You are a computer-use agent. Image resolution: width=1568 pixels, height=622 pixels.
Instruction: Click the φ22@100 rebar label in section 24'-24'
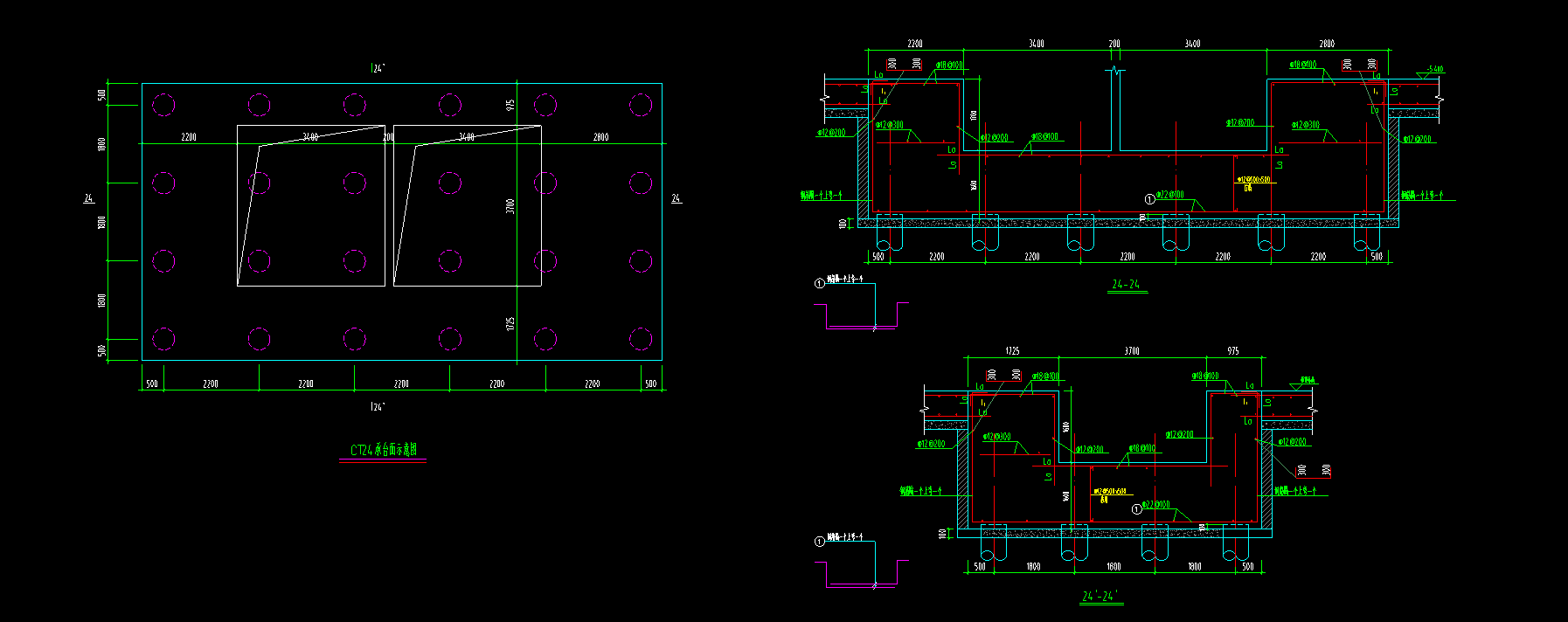pyautogui.click(x=1156, y=505)
